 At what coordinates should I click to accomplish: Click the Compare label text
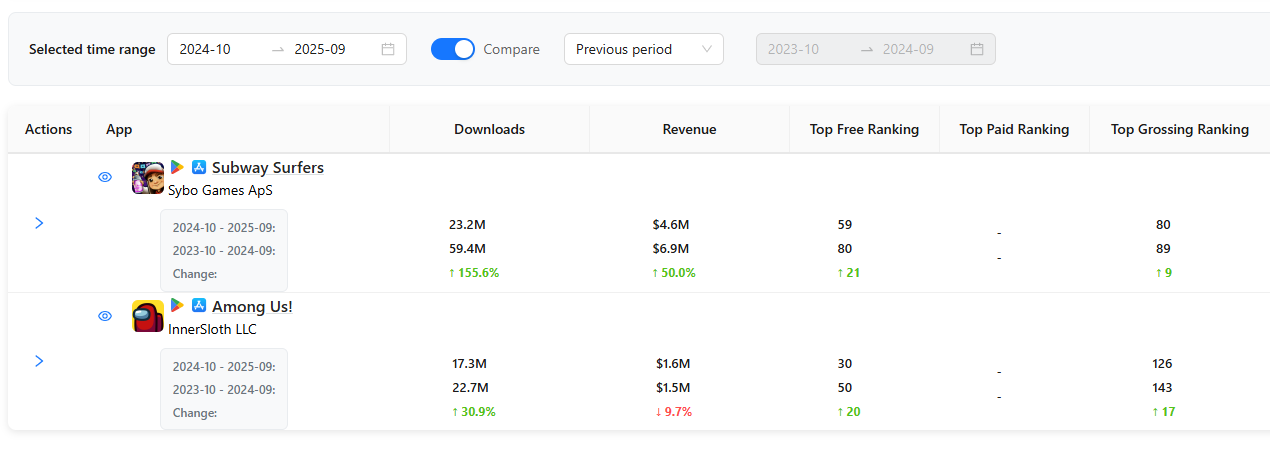(511, 49)
